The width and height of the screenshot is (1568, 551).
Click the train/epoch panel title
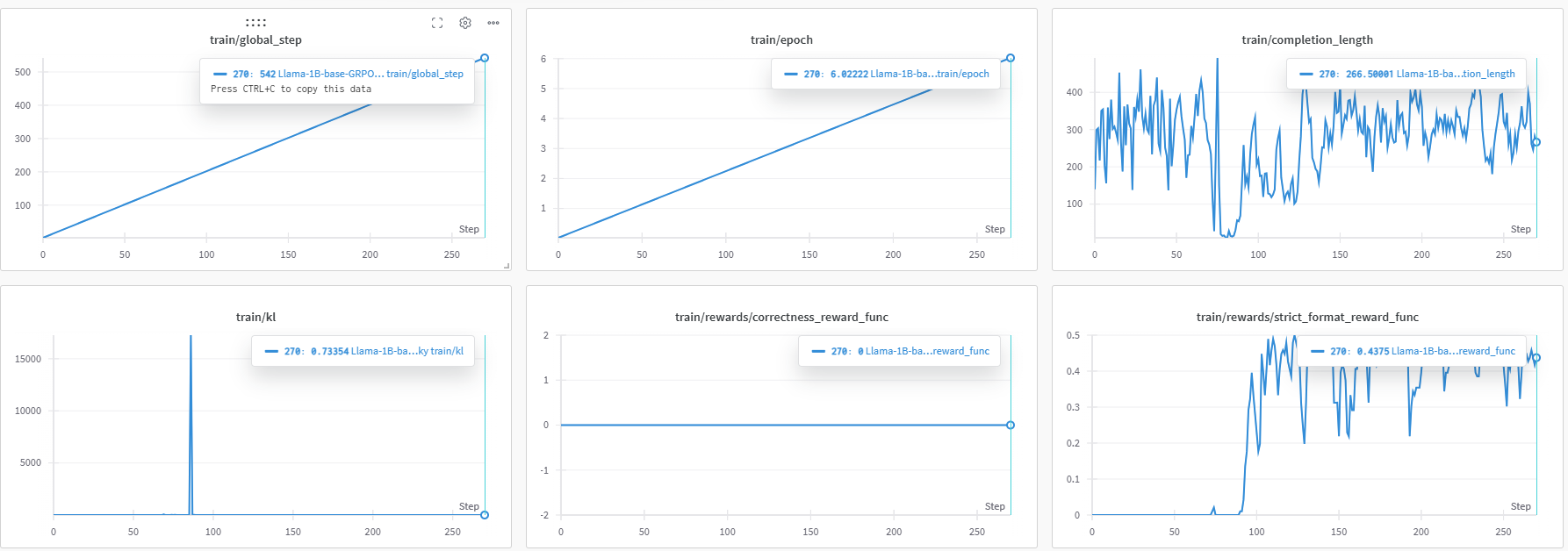pos(781,40)
